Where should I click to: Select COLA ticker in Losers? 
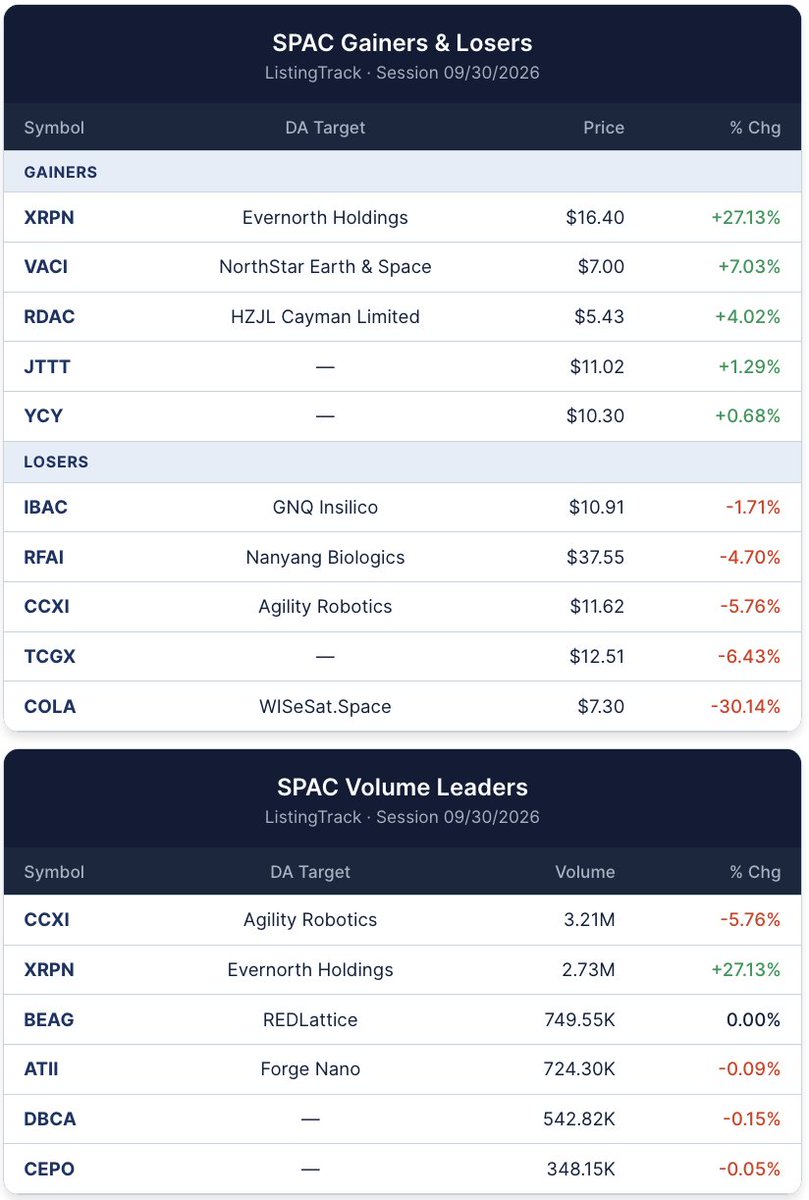pyautogui.click(x=50, y=707)
